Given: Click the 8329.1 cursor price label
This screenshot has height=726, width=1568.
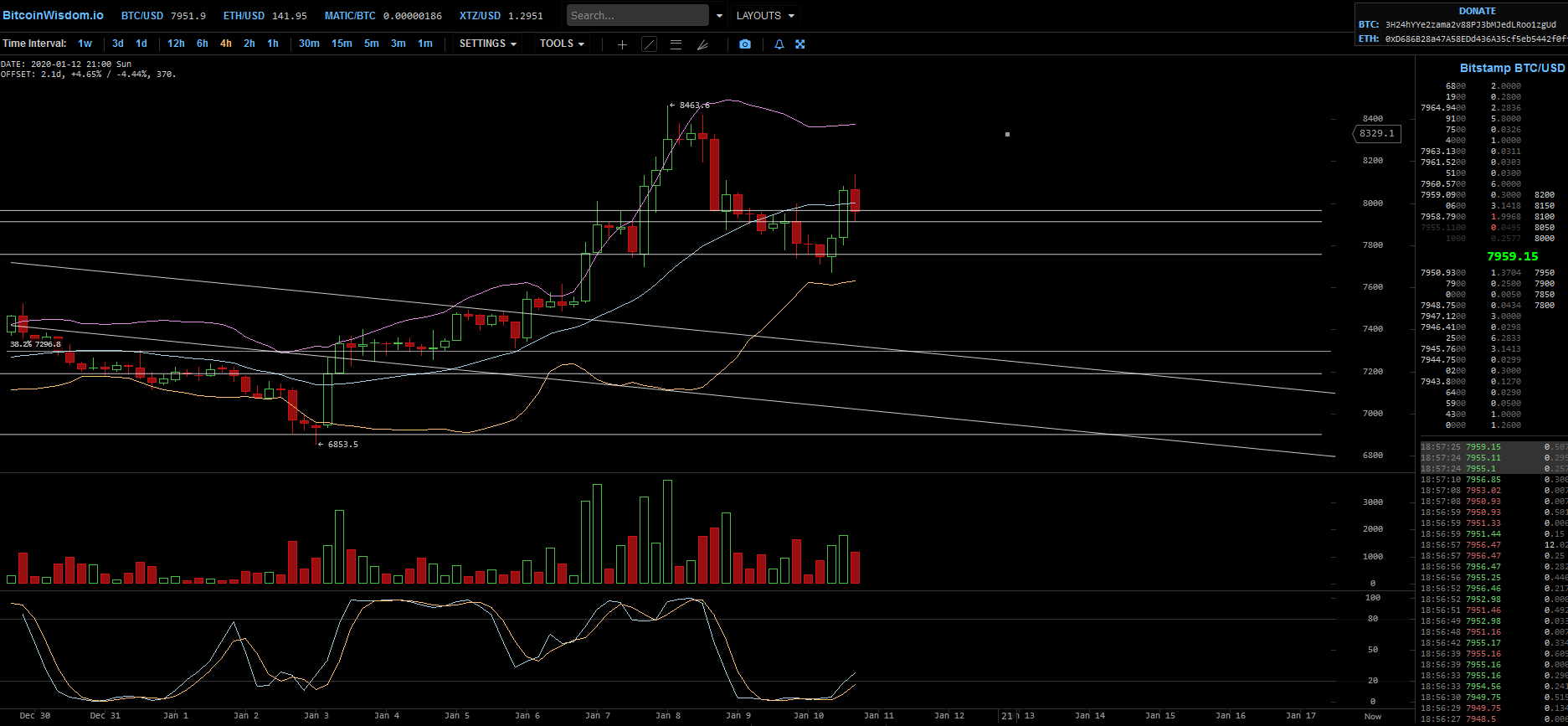Looking at the screenshot, I should [1377, 133].
